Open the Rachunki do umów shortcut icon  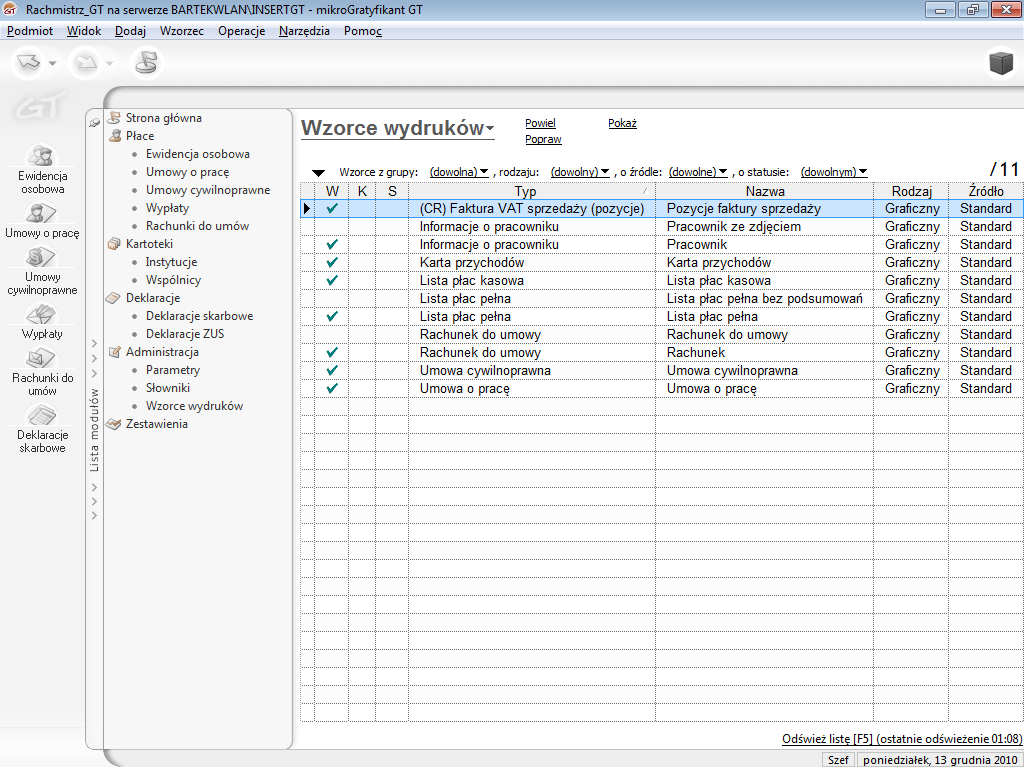click(x=42, y=358)
